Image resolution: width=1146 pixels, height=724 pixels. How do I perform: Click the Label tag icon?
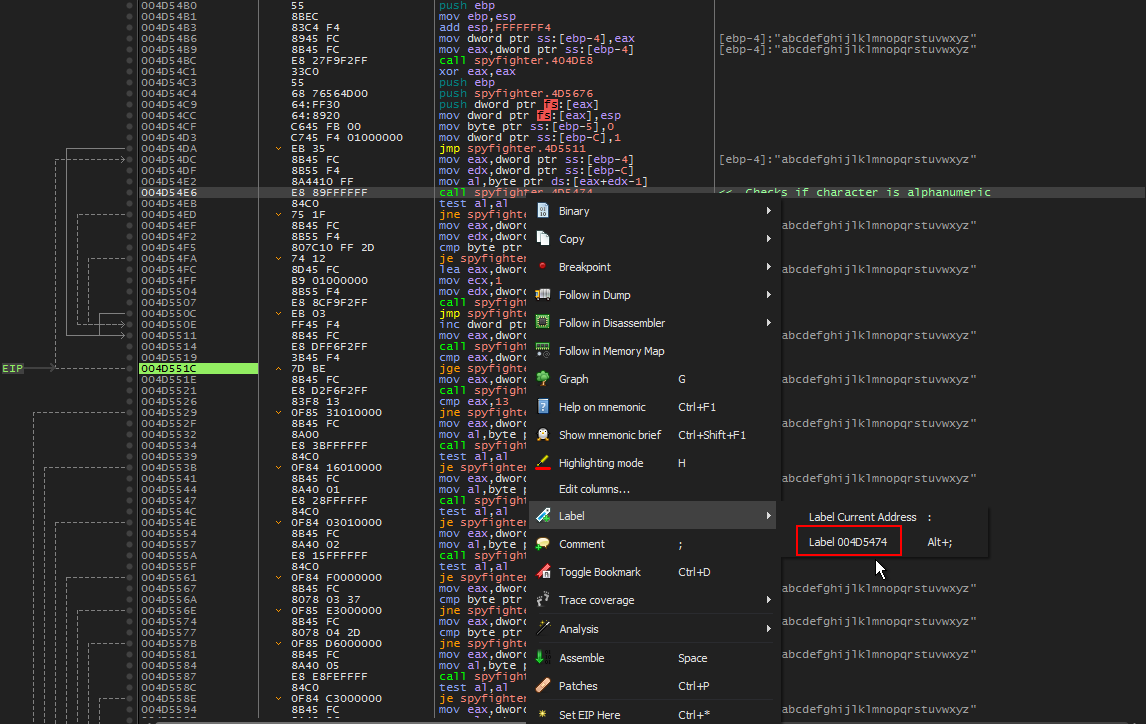tap(542, 516)
